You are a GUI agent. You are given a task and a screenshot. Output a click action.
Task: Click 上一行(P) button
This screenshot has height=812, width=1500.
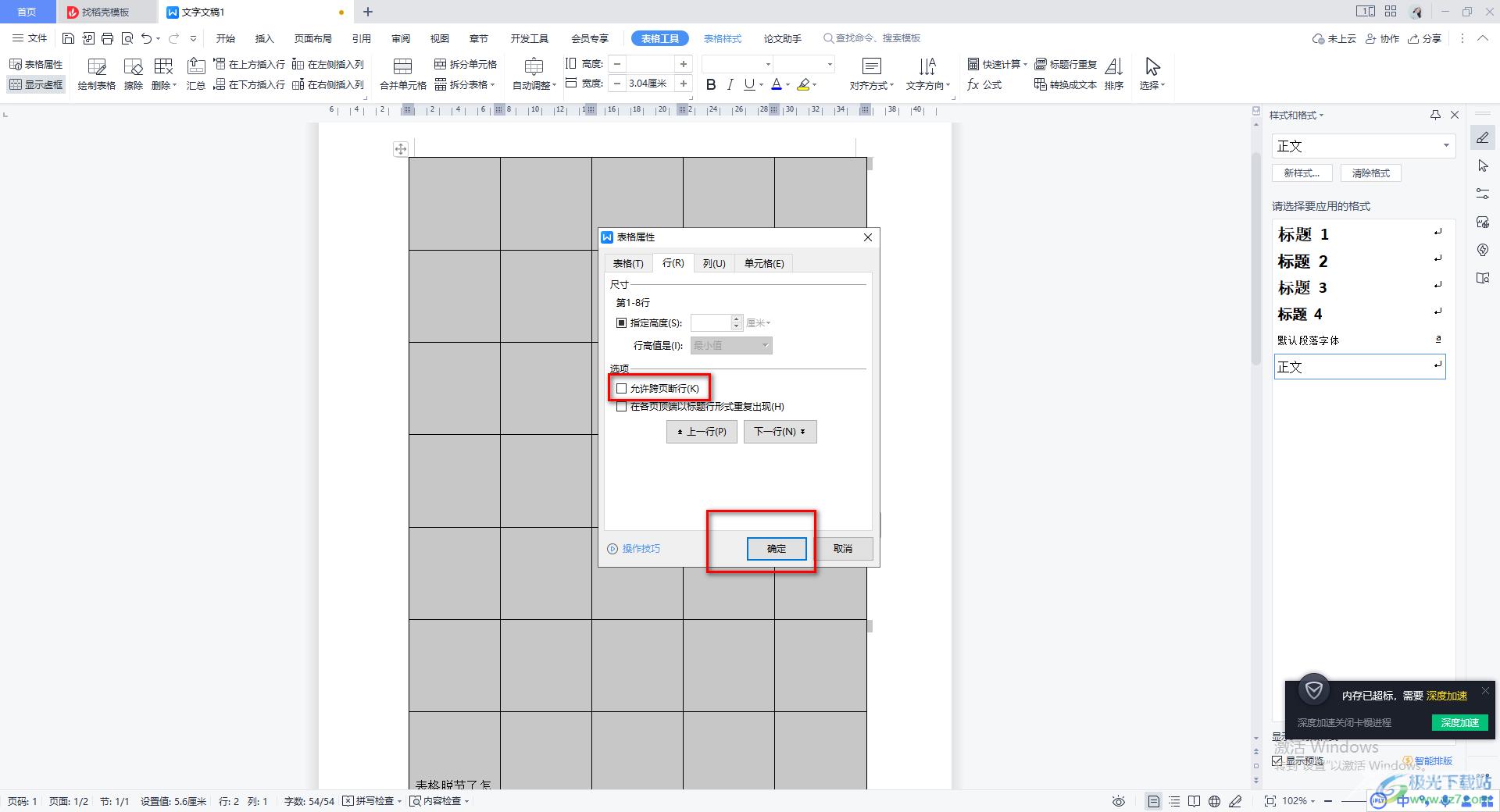click(x=702, y=432)
